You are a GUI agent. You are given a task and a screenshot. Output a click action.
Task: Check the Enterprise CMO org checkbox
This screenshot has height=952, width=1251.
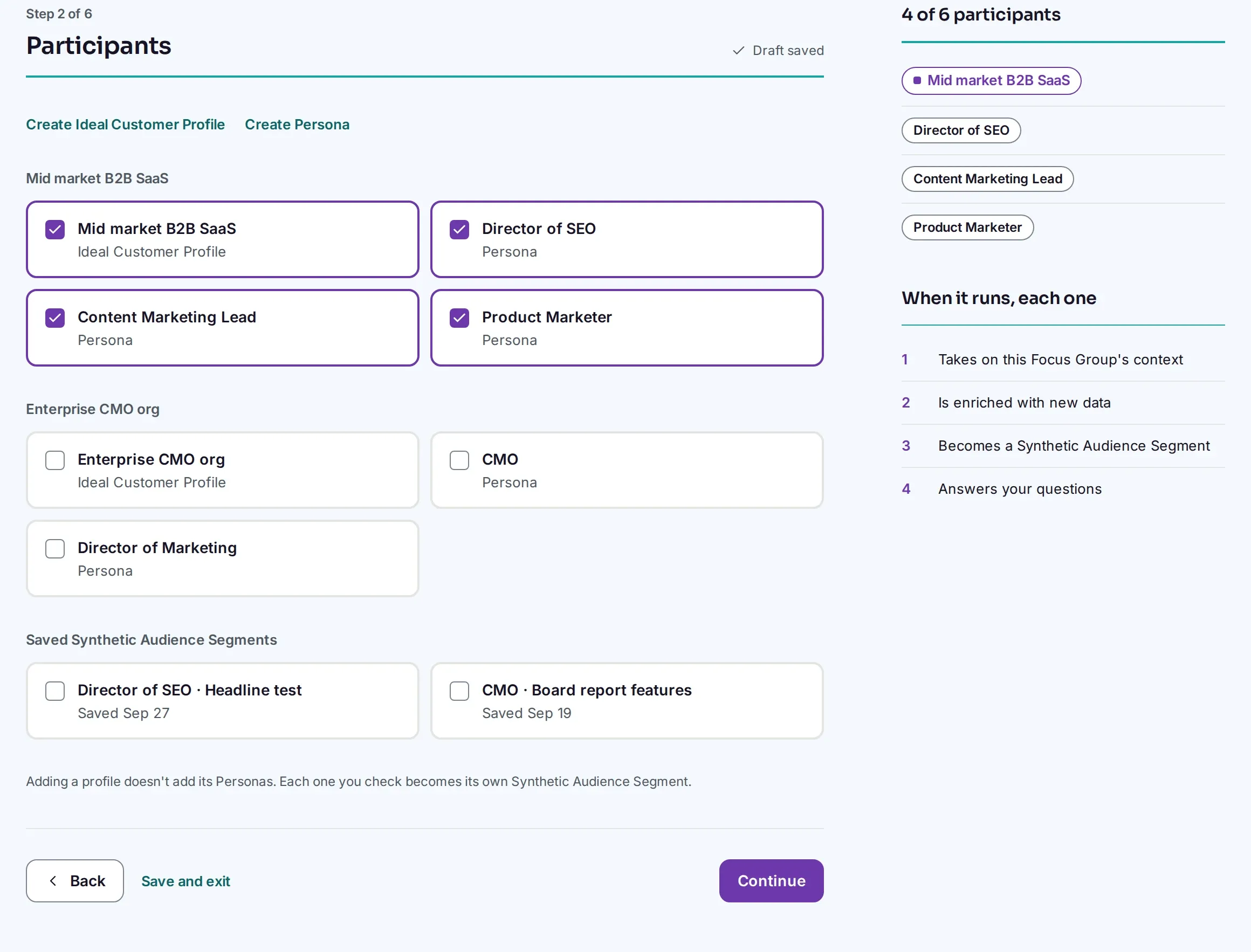(x=55, y=460)
